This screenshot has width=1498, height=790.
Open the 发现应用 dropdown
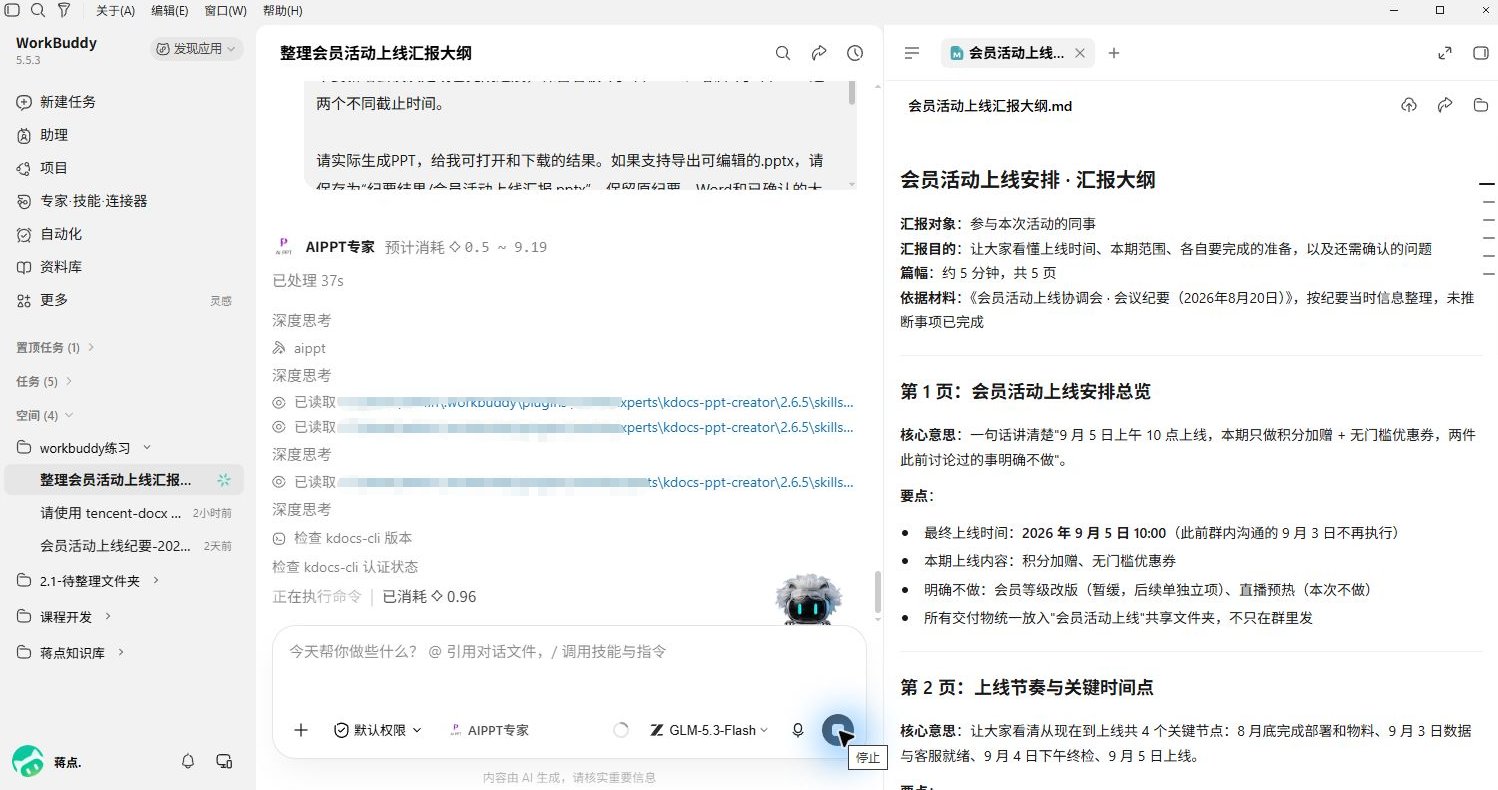click(197, 48)
